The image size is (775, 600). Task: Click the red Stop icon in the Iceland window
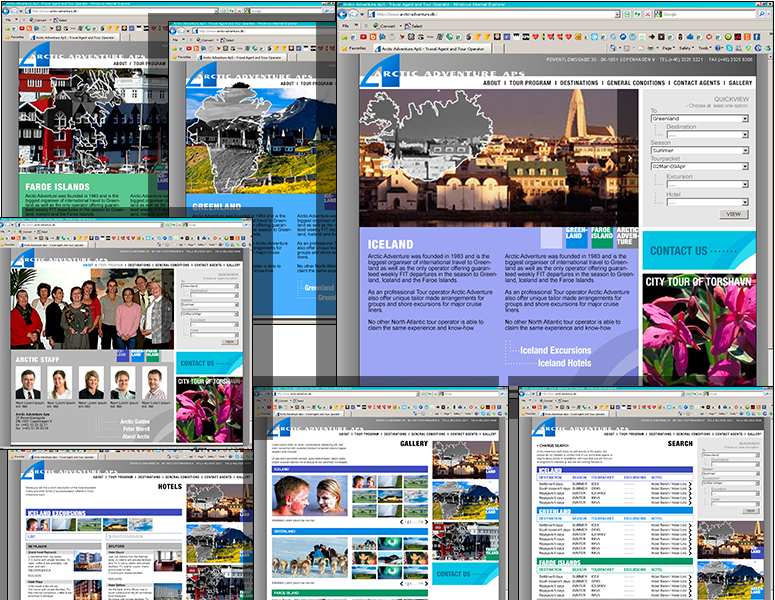(648, 14)
